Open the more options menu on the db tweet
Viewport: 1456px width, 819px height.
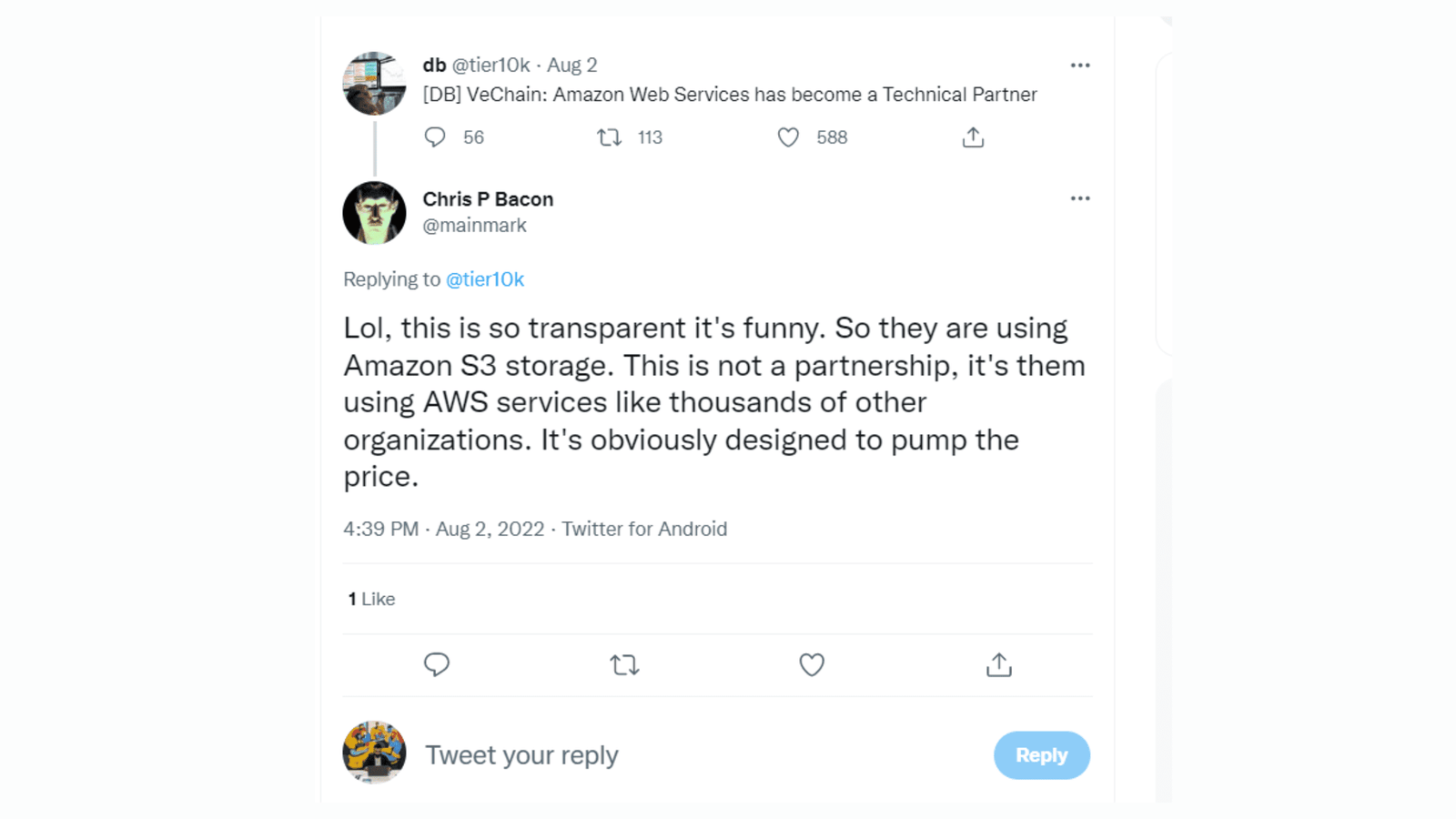(1080, 65)
